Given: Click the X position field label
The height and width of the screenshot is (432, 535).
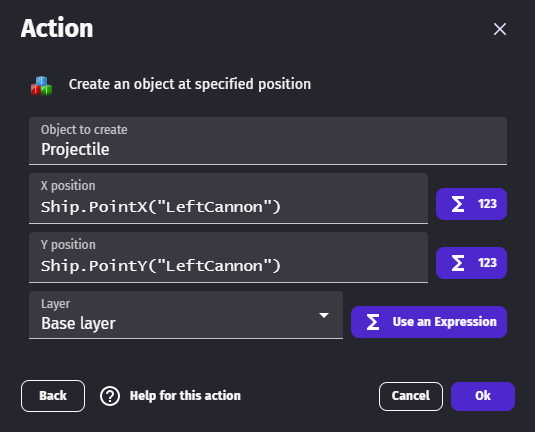Looking at the screenshot, I should point(68,186).
